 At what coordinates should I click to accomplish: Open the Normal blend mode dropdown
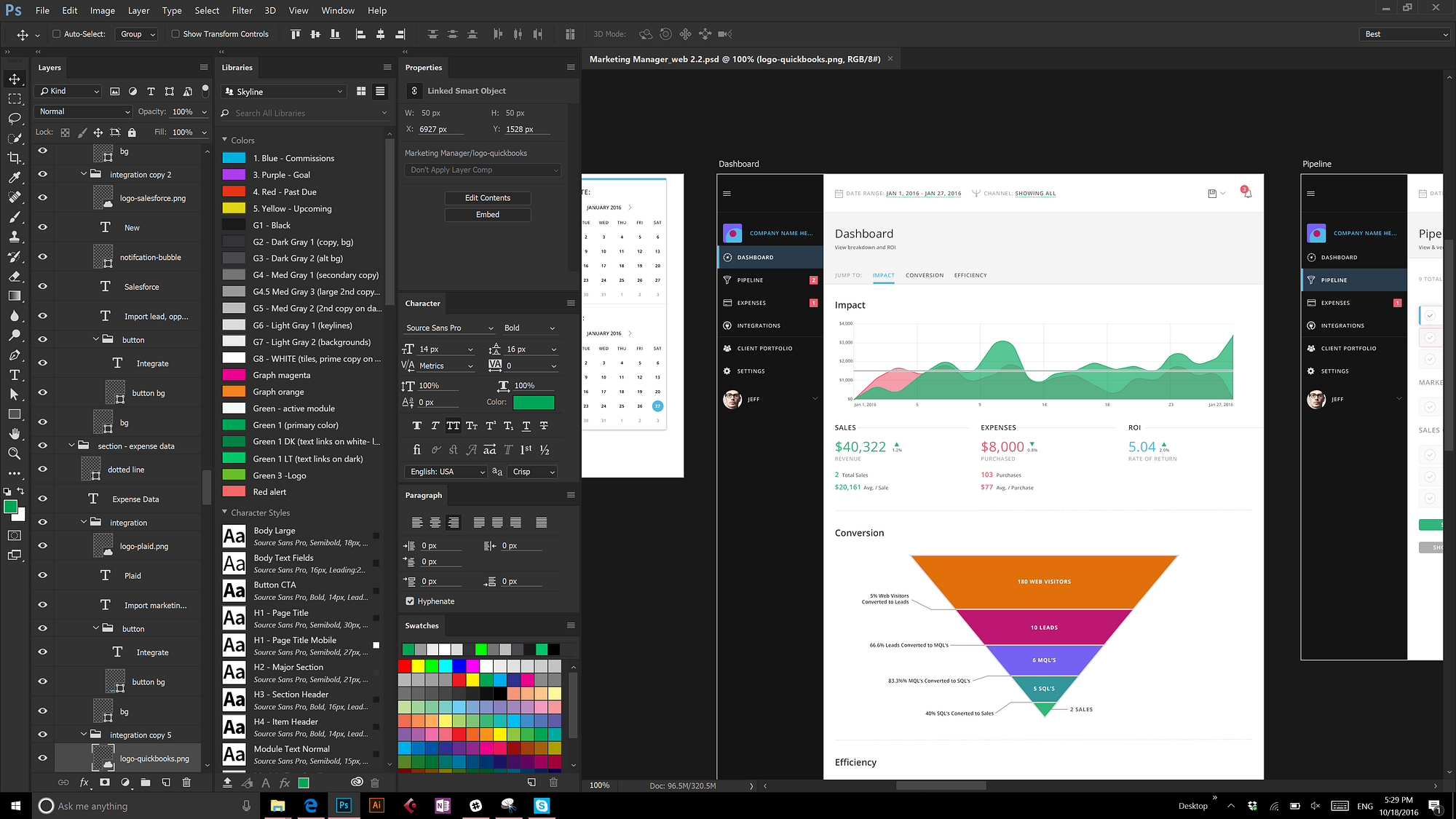(x=84, y=111)
